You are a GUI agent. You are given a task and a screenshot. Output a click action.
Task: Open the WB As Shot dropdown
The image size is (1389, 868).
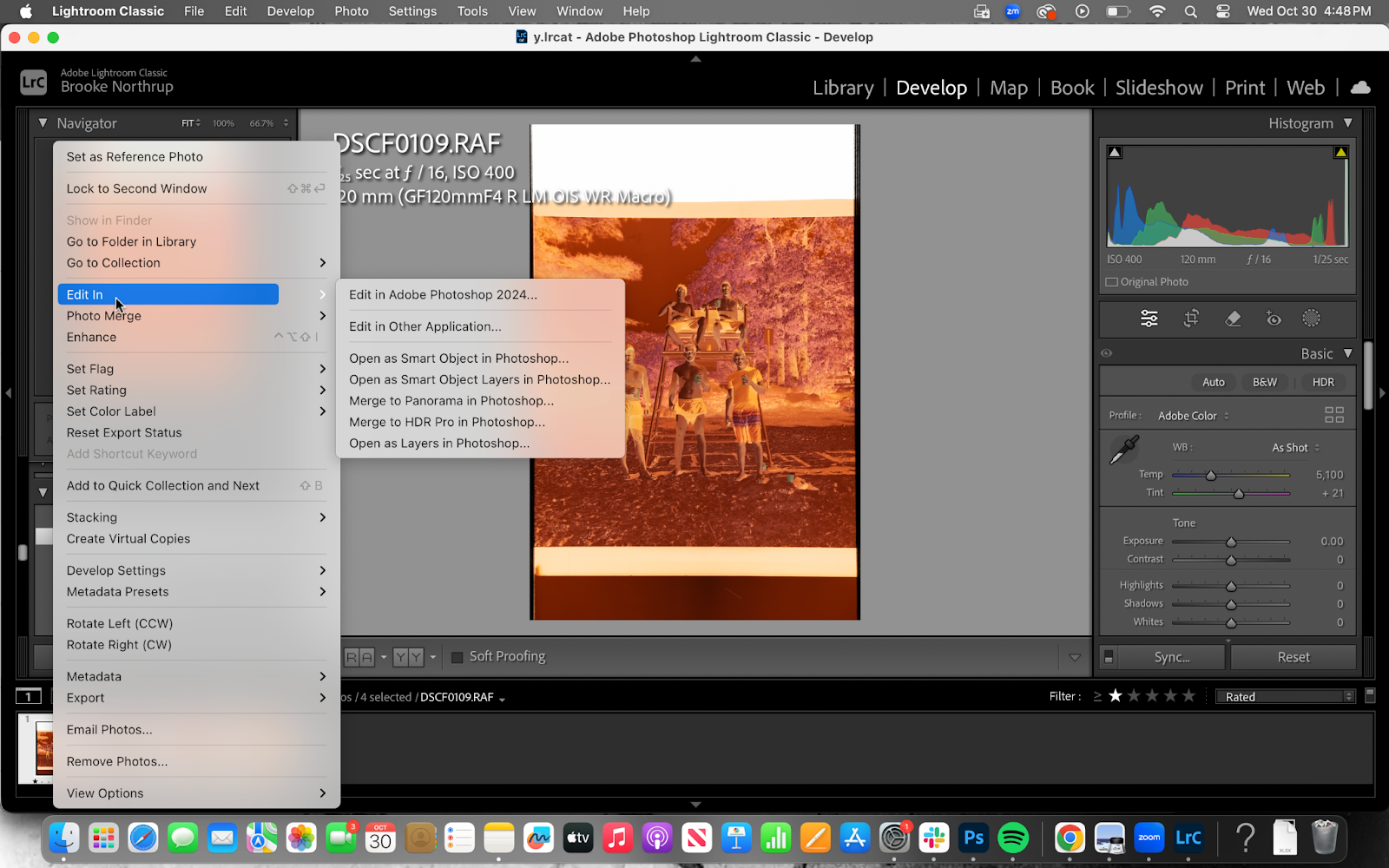pyautogui.click(x=1296, y=448)
